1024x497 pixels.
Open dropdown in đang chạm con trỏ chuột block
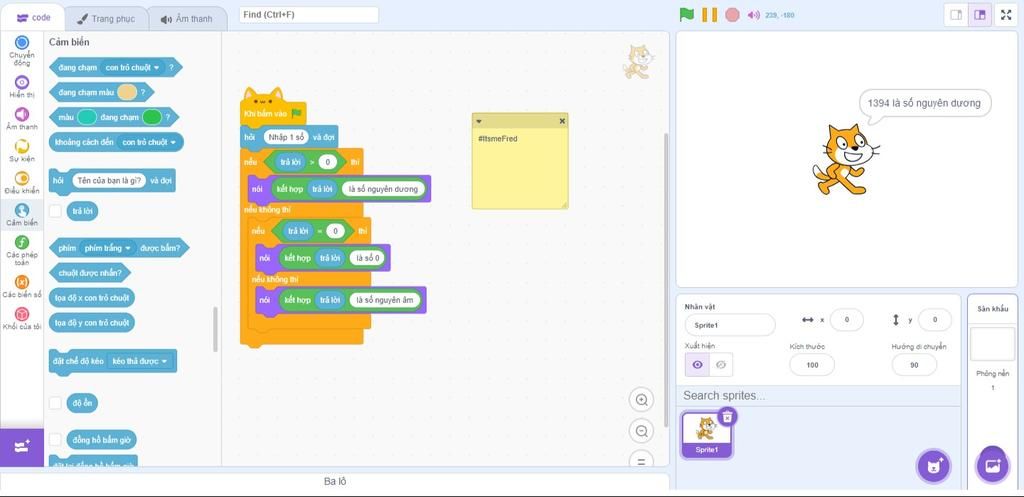133,67
